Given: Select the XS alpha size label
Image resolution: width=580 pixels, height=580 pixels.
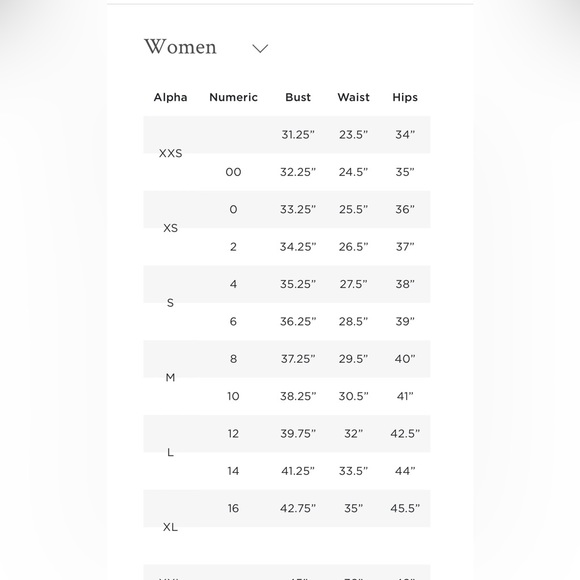Looking at the screenshot, I should pos(171,228).
